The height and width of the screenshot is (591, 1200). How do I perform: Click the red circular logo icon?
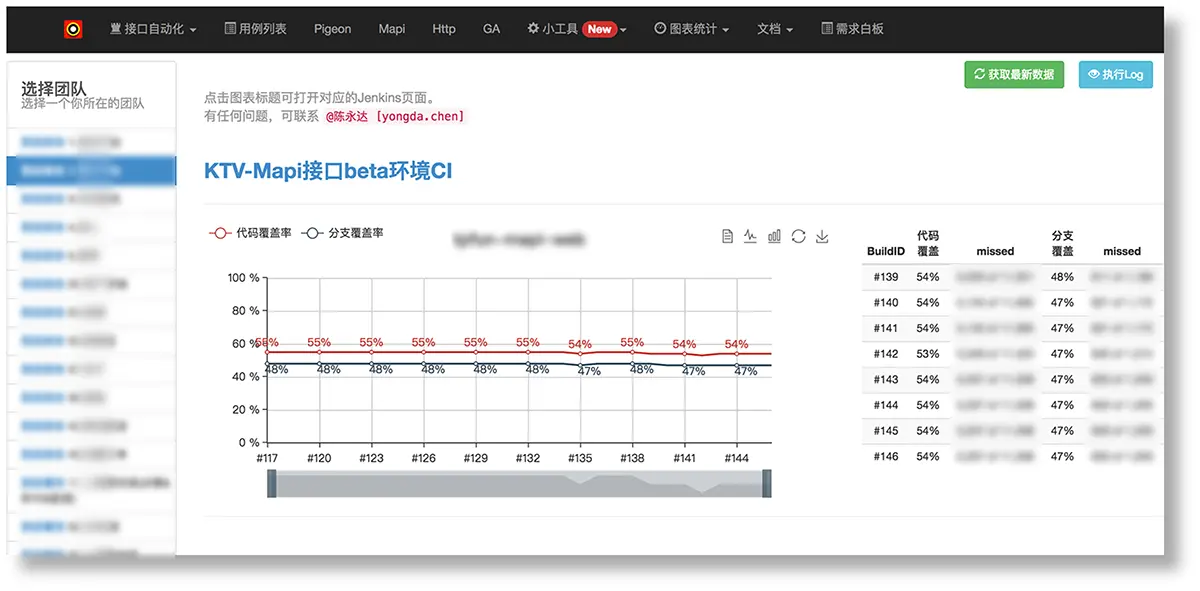point(72,29)
